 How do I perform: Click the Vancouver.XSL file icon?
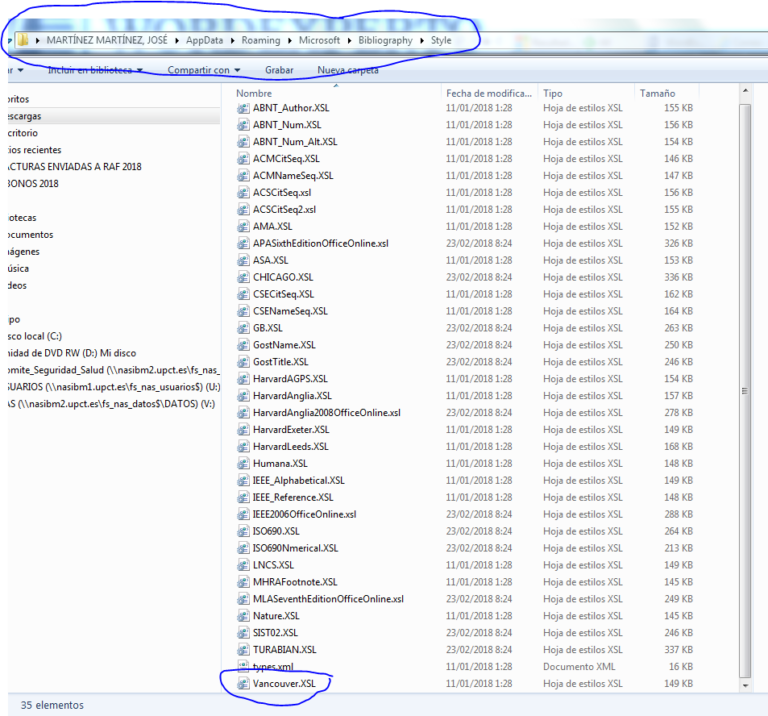[x=243, y=683]
